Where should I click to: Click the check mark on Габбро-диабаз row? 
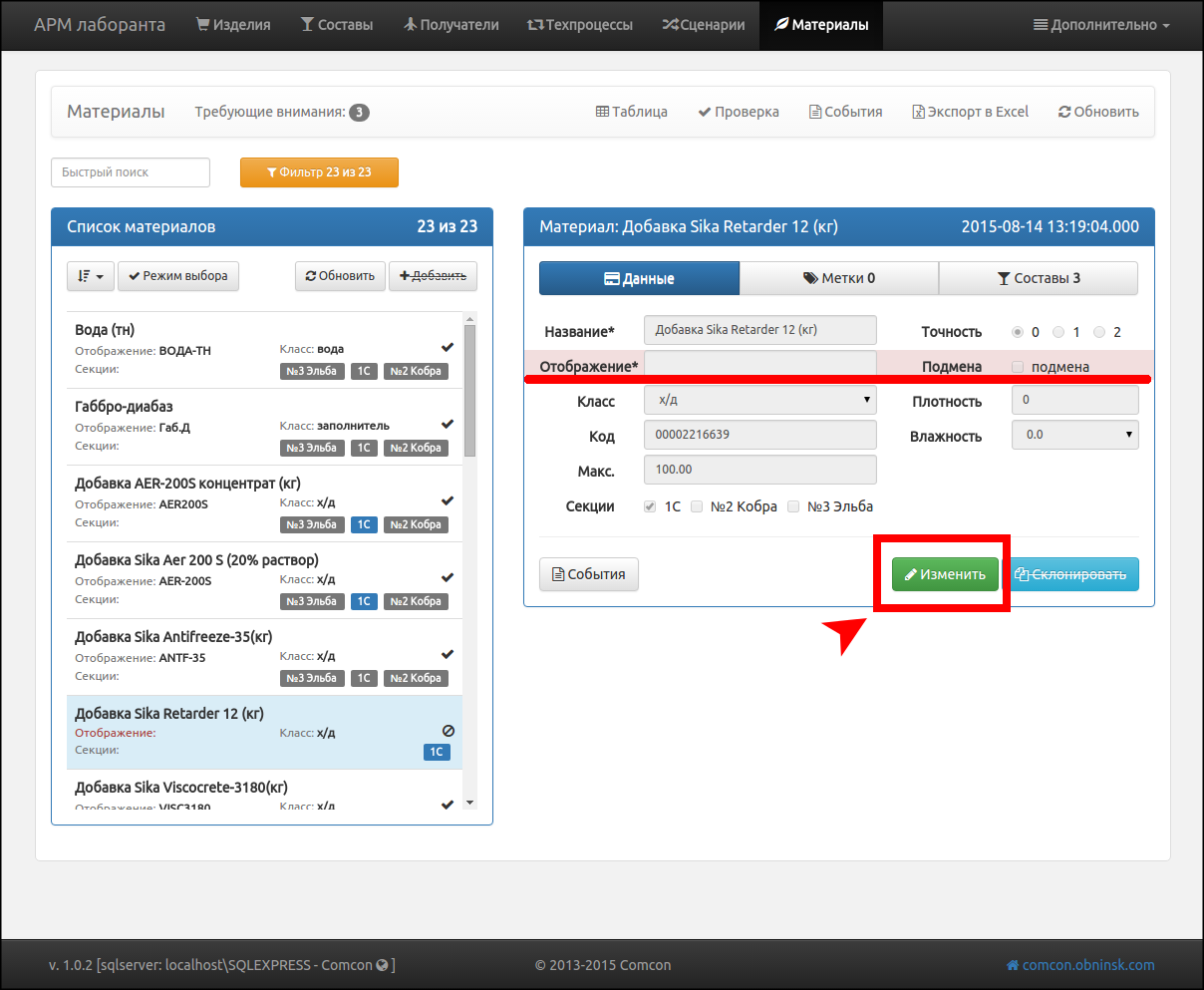pos(448,424)
